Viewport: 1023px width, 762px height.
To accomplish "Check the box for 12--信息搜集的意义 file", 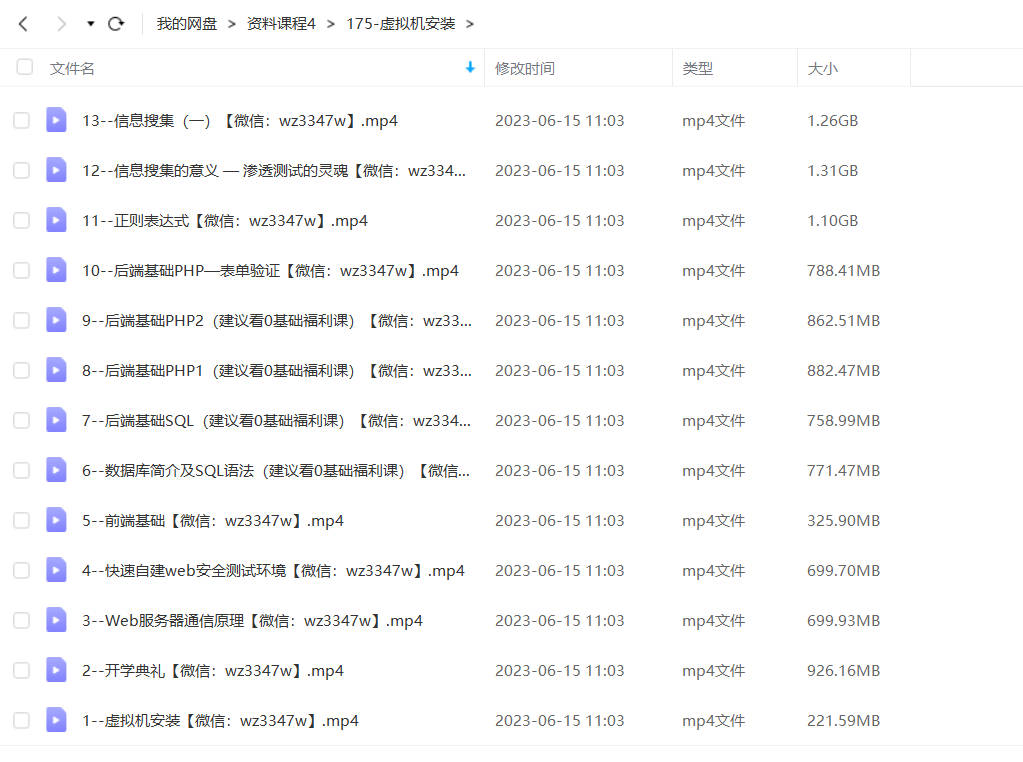I will 22,171.
